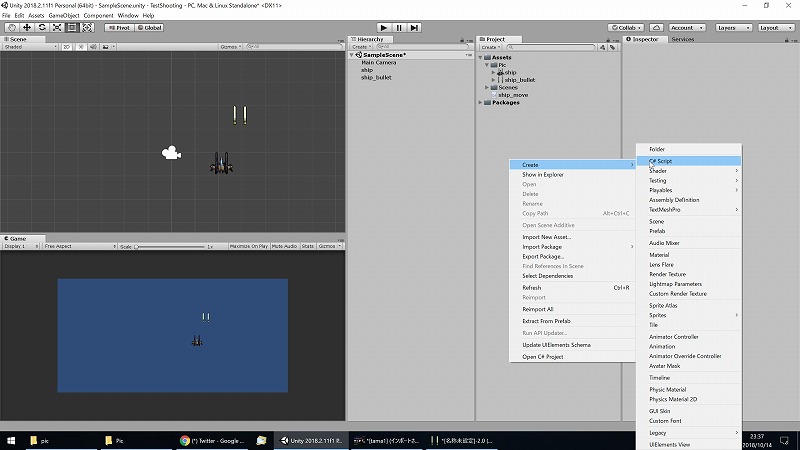
Task: Toggle Scene audio
Action: 93,46
